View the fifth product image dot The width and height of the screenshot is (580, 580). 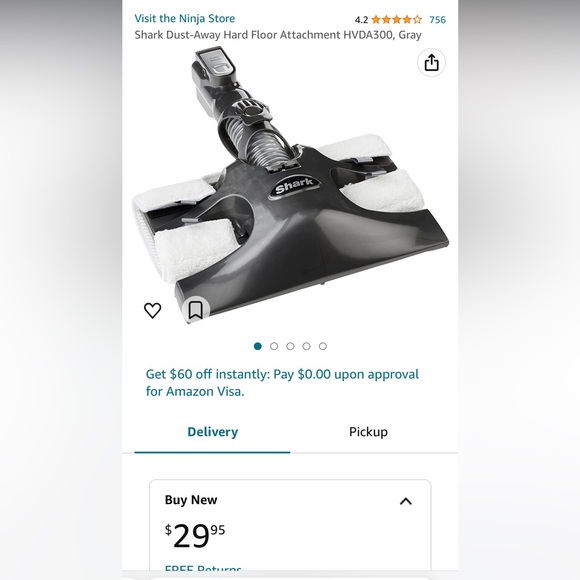(x=323, y=346)
